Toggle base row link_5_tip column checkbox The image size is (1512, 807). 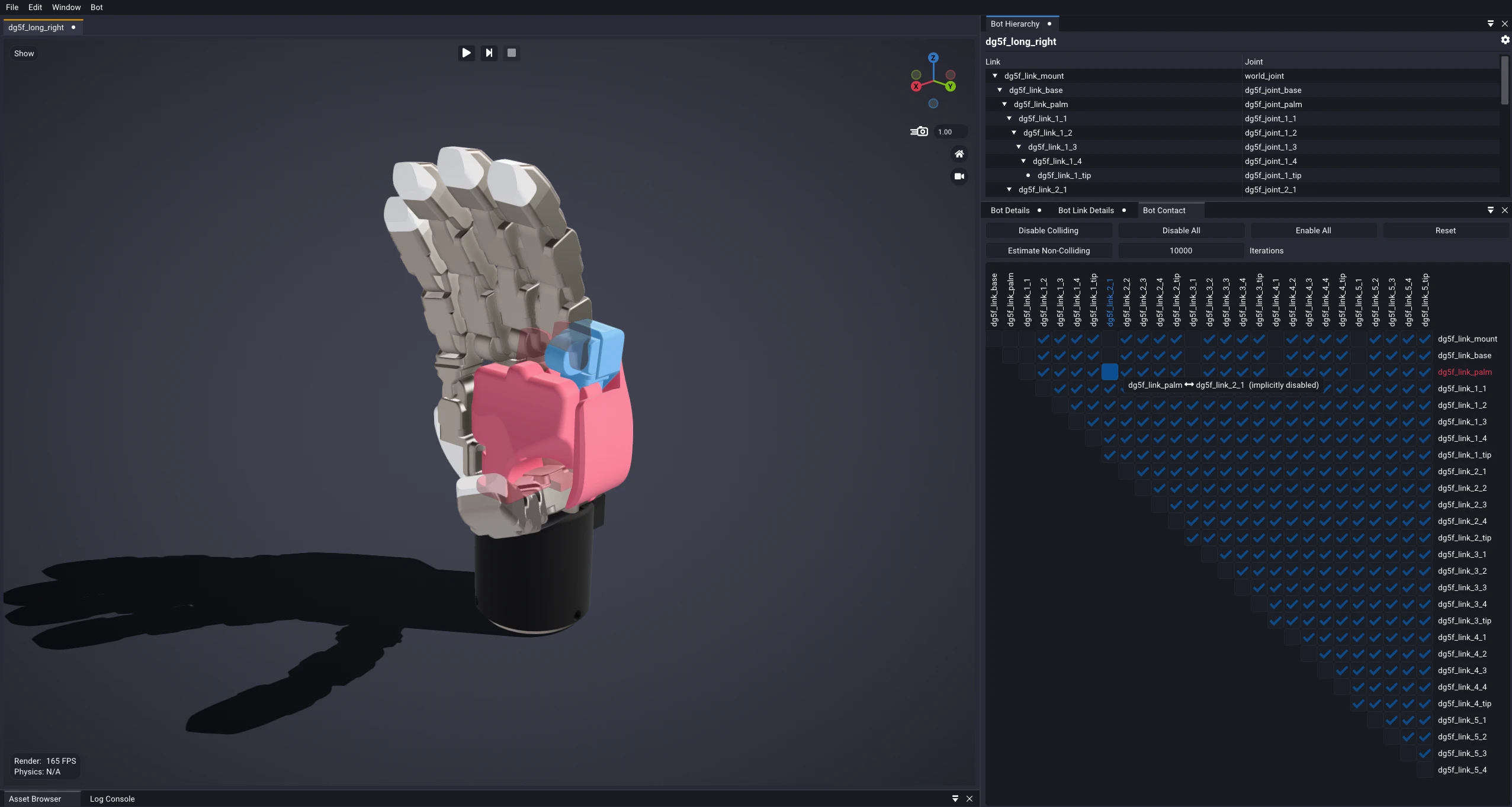tap(1424, 355)
